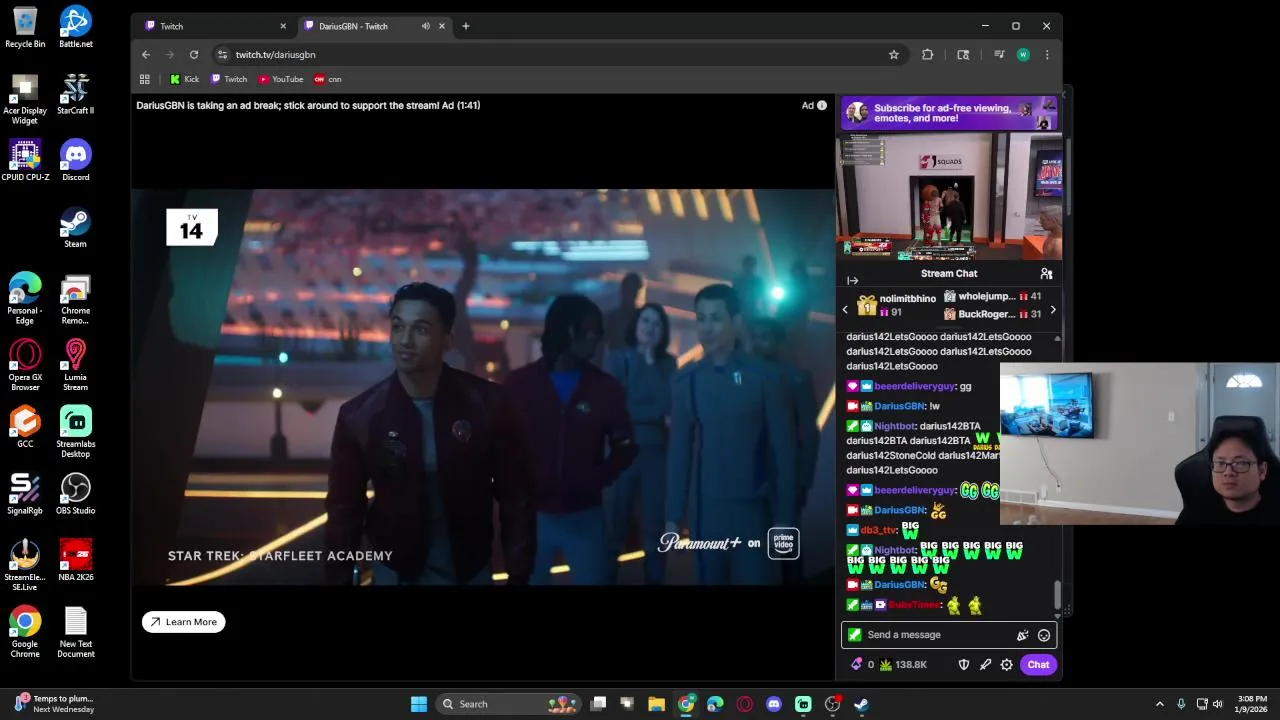This screenshot has width=1280, height=720.
Task: Open SignalRgb desktop shortcut
Action: pos(25,494)
